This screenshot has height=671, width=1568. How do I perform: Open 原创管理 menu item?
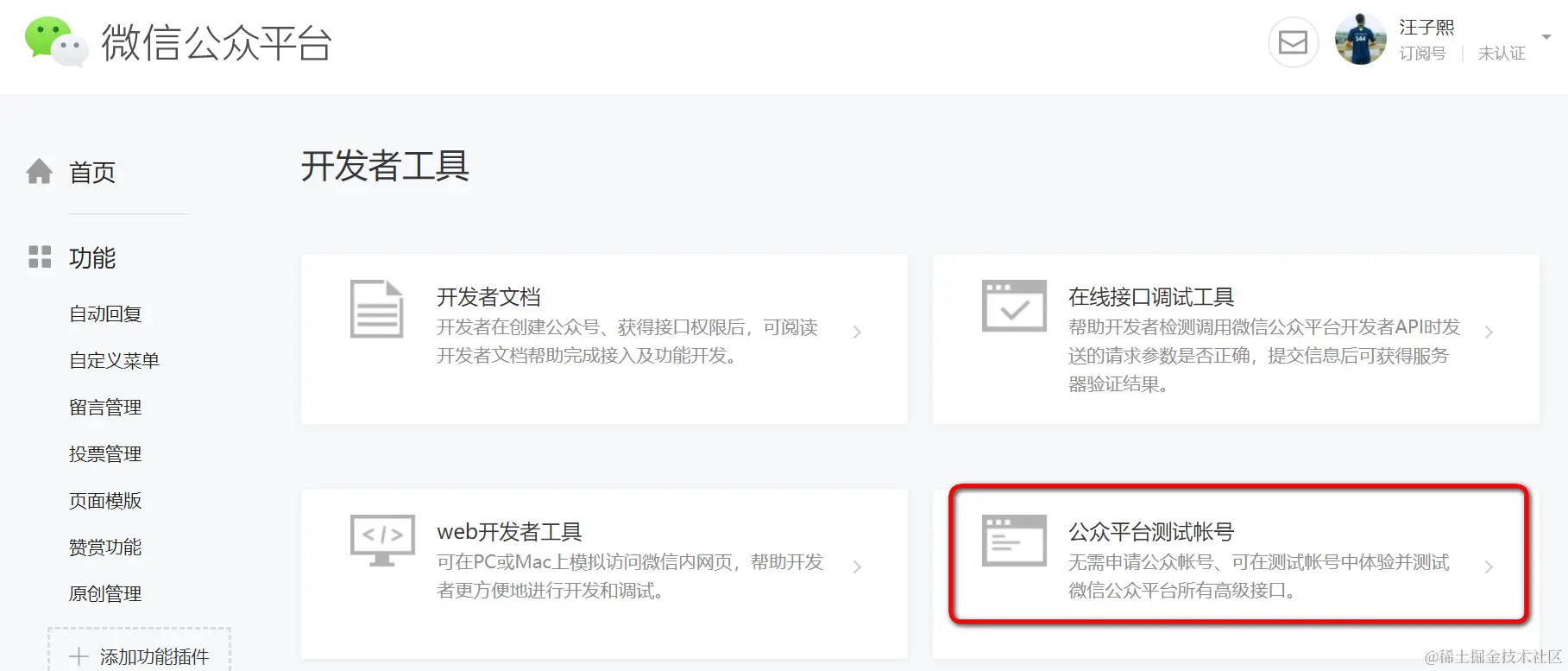point(105,593)
